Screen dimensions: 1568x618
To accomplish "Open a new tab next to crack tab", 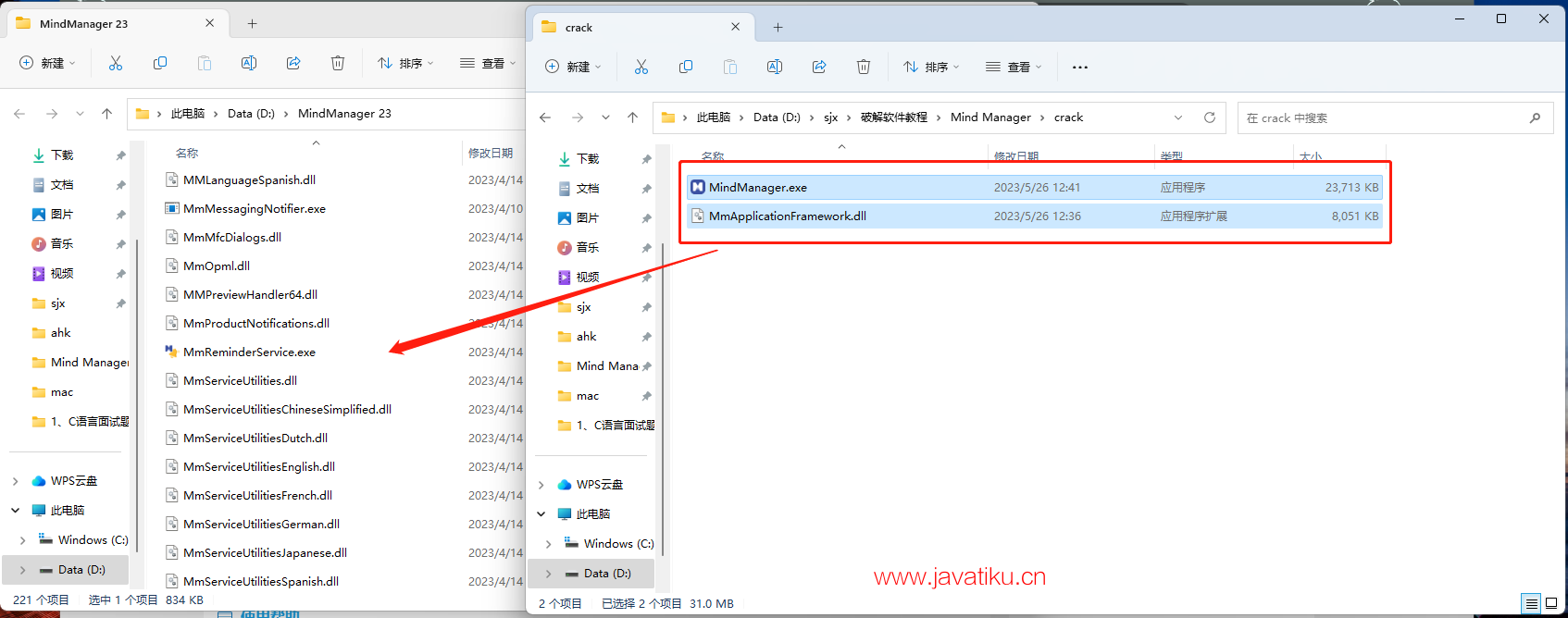I will pyautogui.click(x=778, y=28).
